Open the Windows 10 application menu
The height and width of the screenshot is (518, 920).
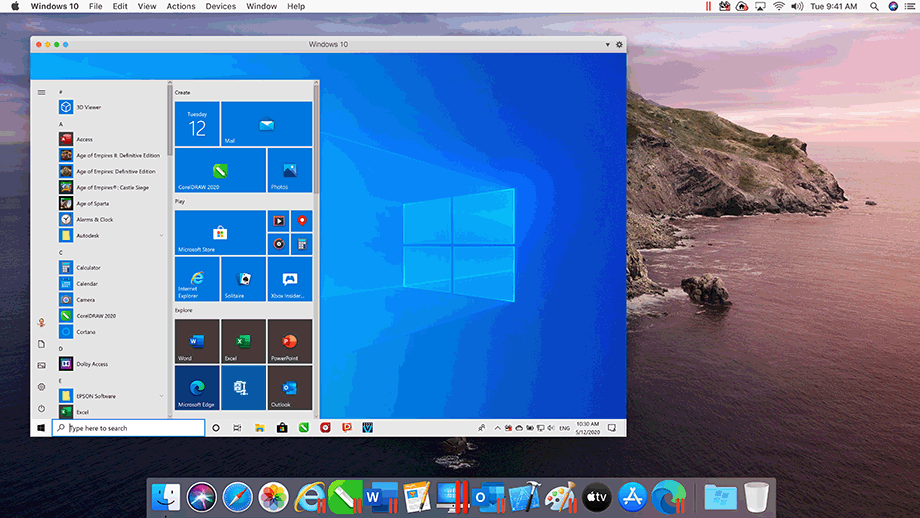tap(55, 6)
